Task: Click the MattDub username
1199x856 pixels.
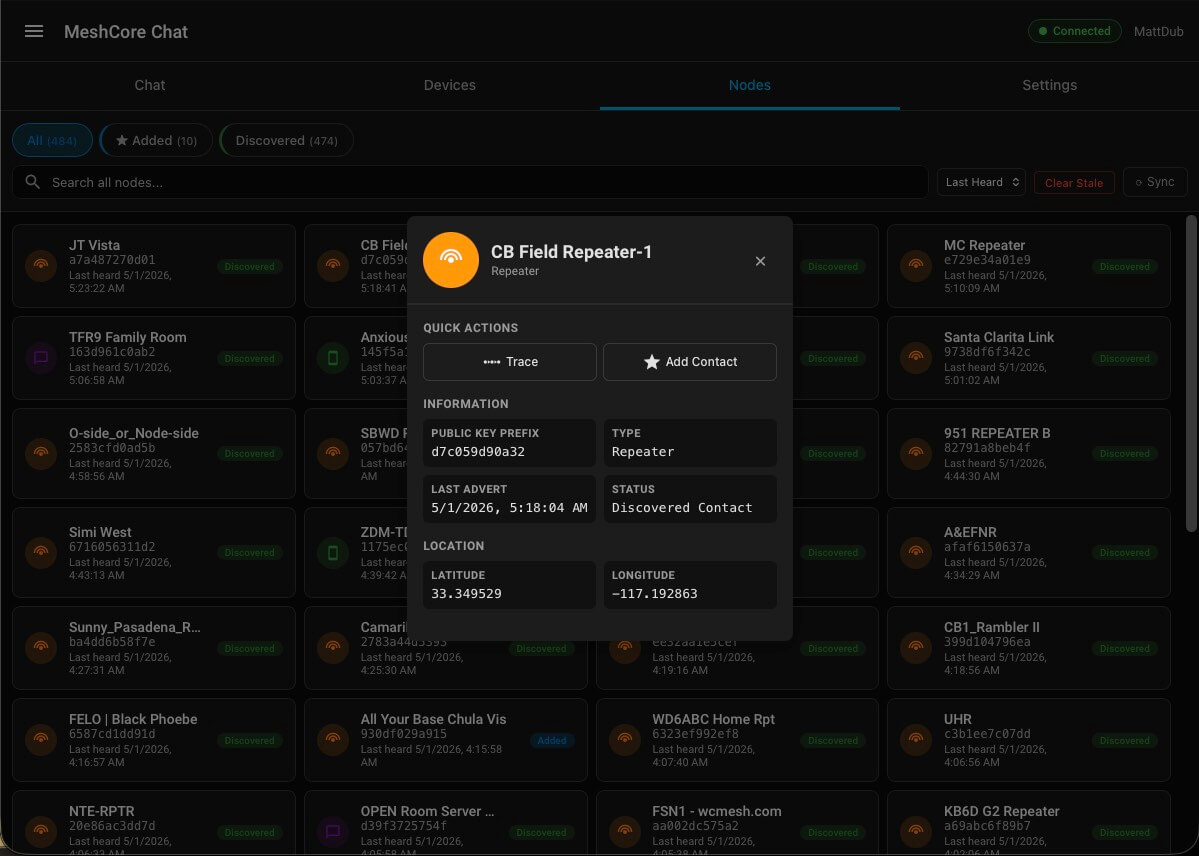Action: (1158, 31)
